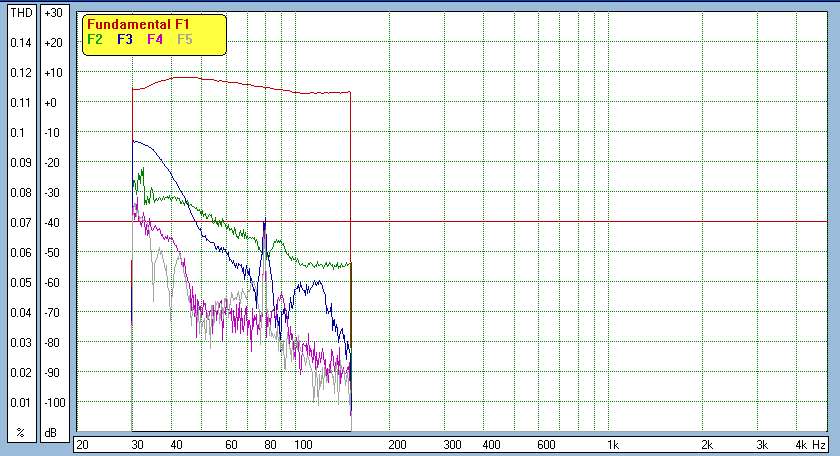Click the 0.11 THD scale value
Screen dimensions: 840x456
tap(21, 103)
